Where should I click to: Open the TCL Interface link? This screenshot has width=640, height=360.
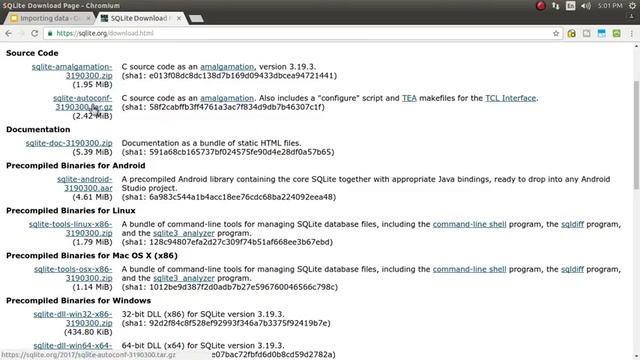(511, 98)
